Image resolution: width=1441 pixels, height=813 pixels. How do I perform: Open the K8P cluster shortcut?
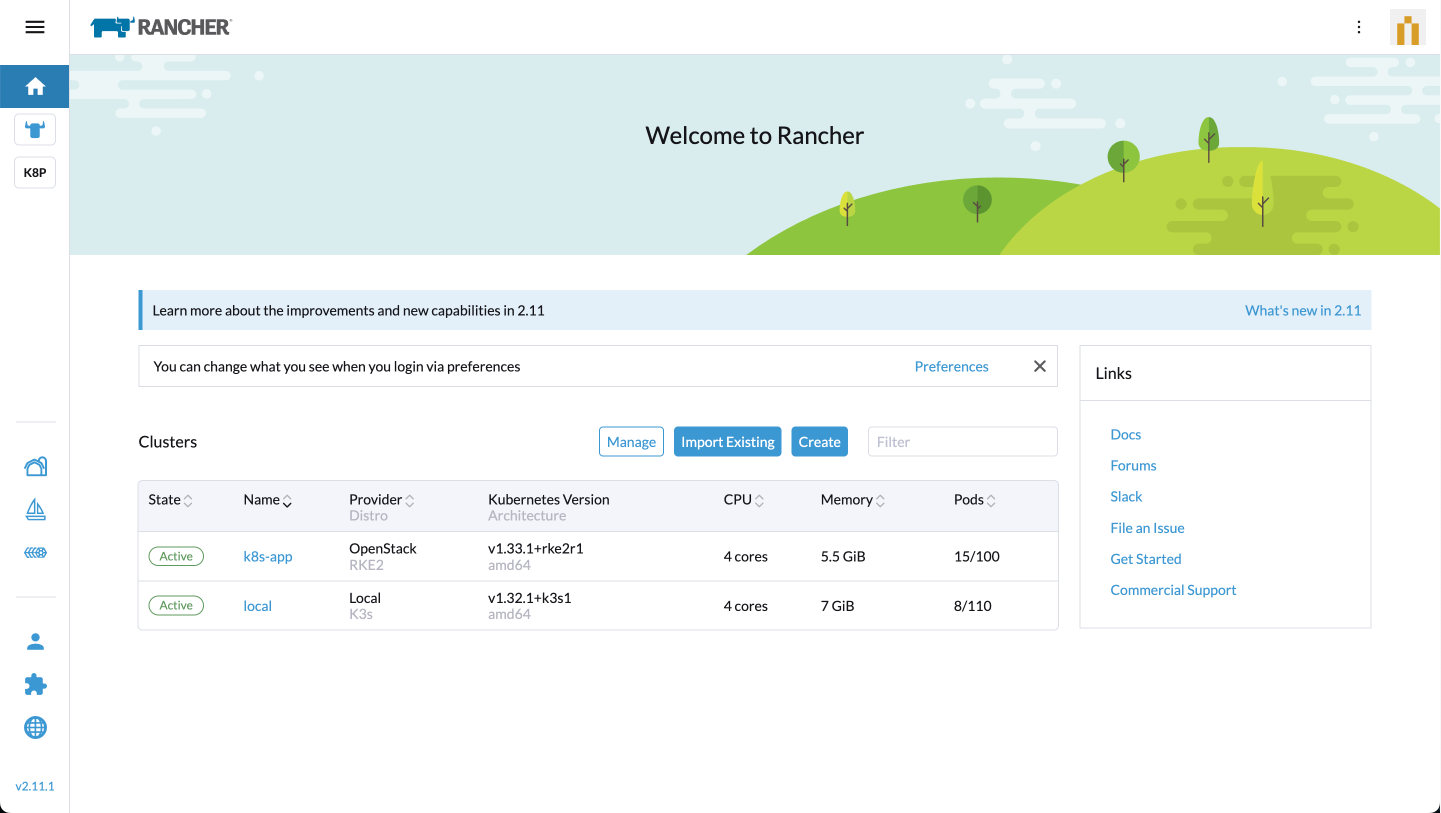pos(35,172)
